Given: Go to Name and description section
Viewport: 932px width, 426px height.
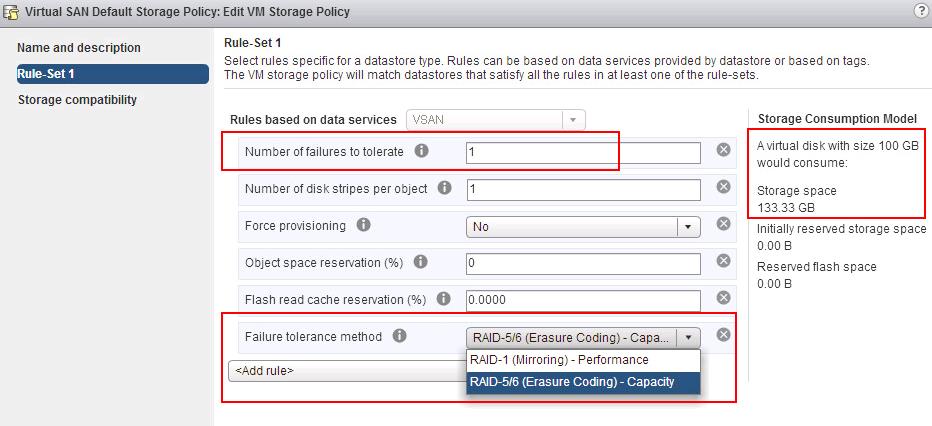Looking at the screenshot, I should tap(79, 48).
